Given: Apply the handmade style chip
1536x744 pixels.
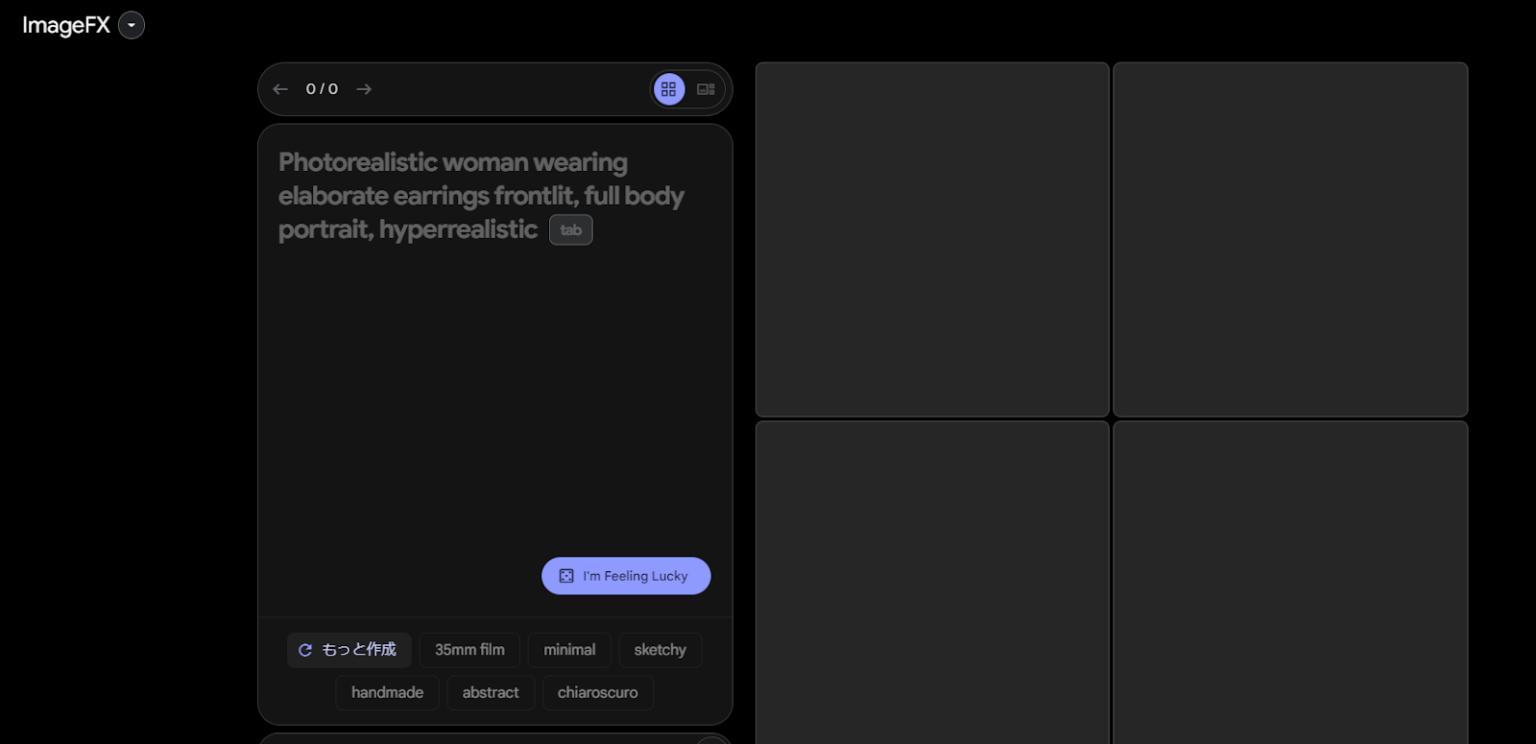Looking at the screenshot, I should tap(387, 693).
